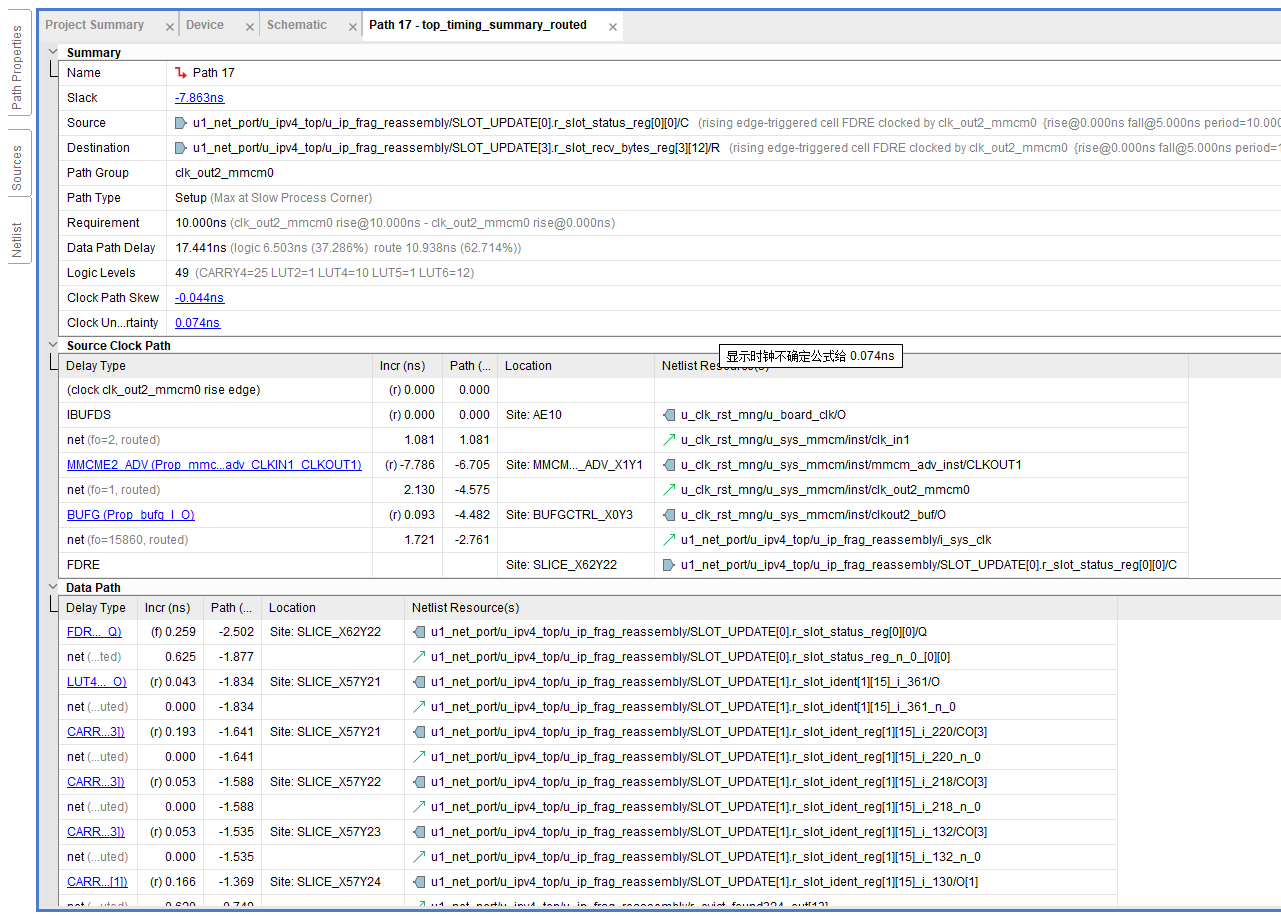The width and height of the screenshot is (1281, 916).
Task: Open the Slack value -7.863ns link
Action: tap(199, 98)
